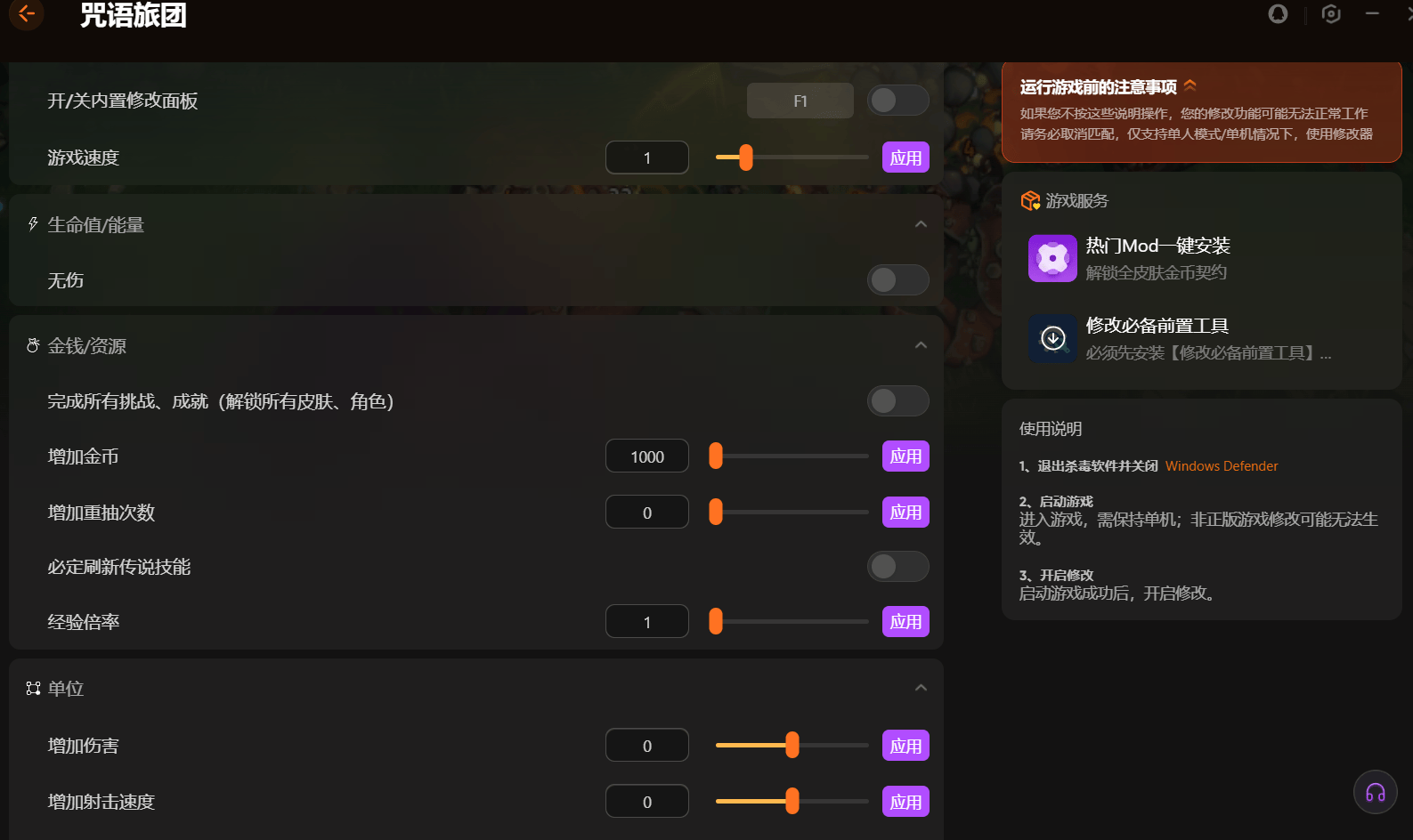Apply the 增加射击速度 value
Viewport: 1413px width, 840px height.
(x=905, y=802)
